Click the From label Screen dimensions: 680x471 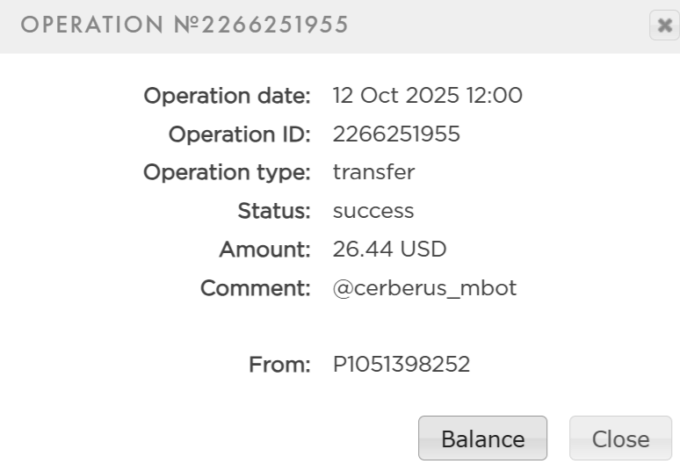point(280,365)
